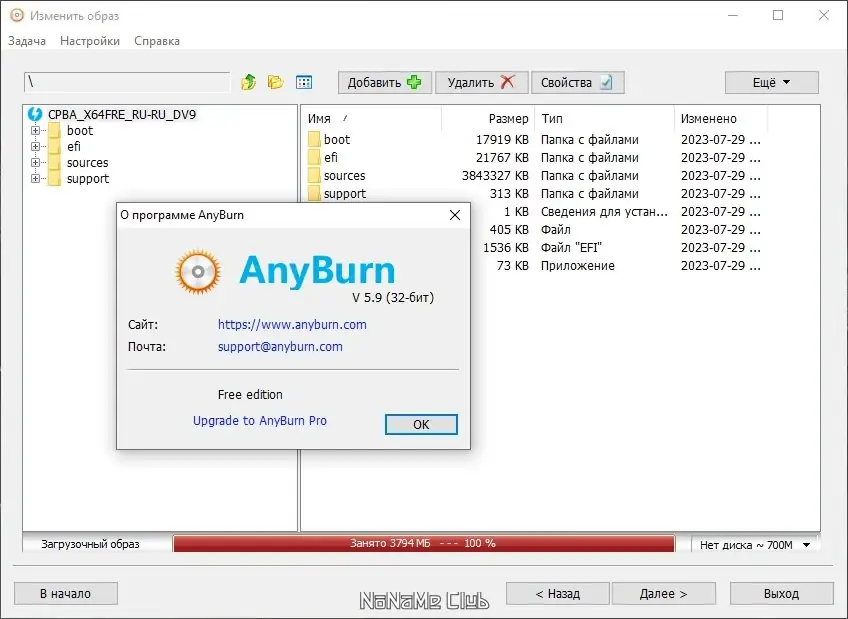Screen dimensions: 848x619
Task: Click OK in the About dialog
Action: 421,424
